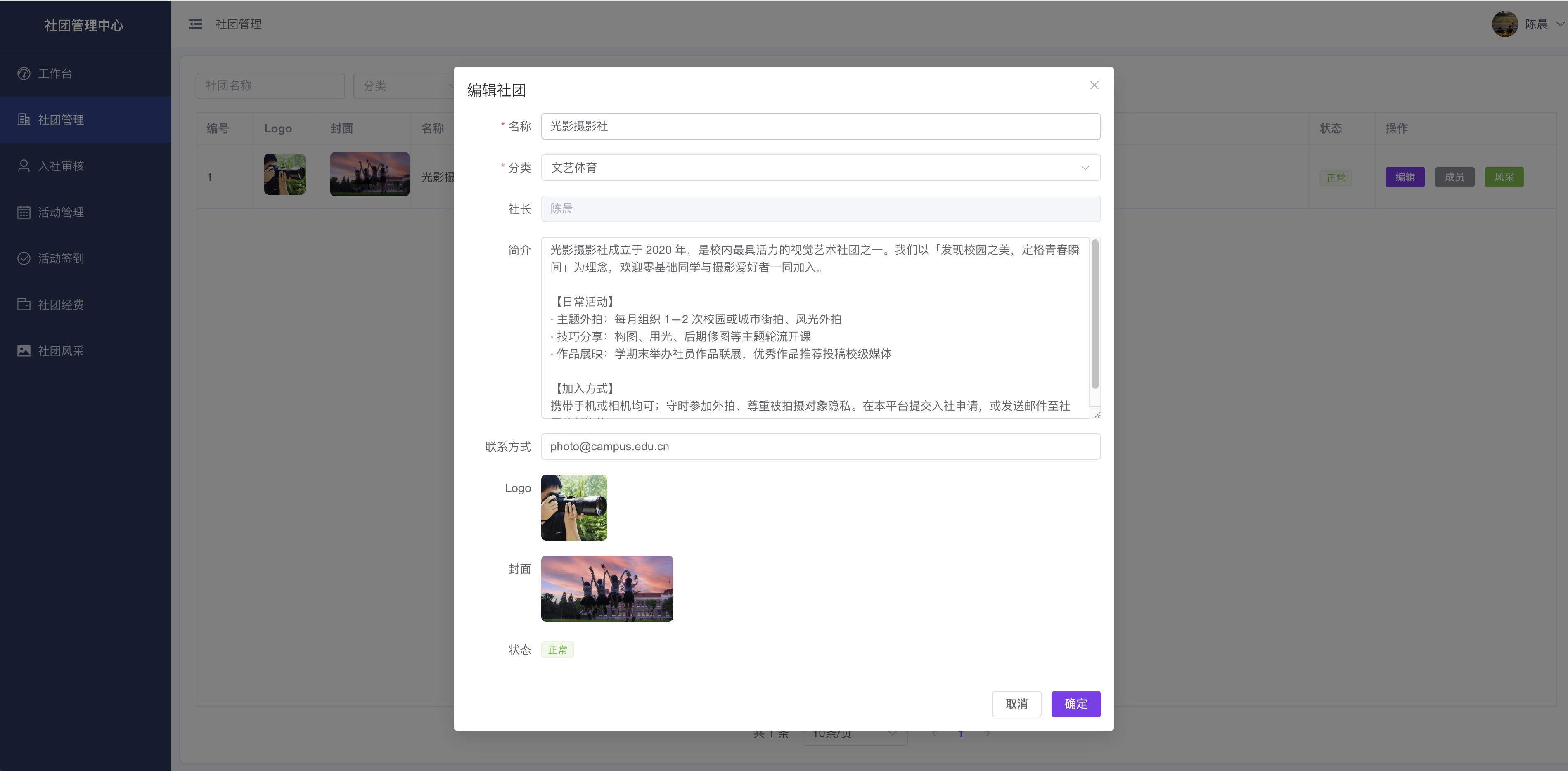Viewport: 1568px width, 771px height.
Task: Select 社团管理 sidebar menu item
Action: click(85, 120)
